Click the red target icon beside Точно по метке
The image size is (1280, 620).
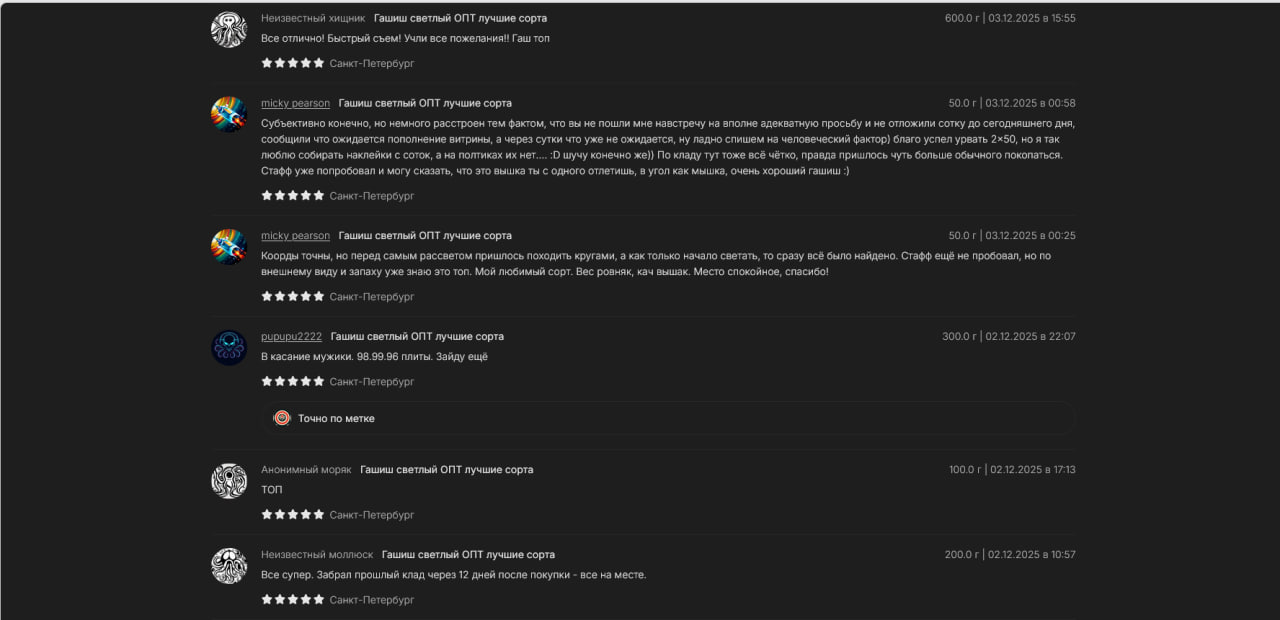tap(282, 418)
